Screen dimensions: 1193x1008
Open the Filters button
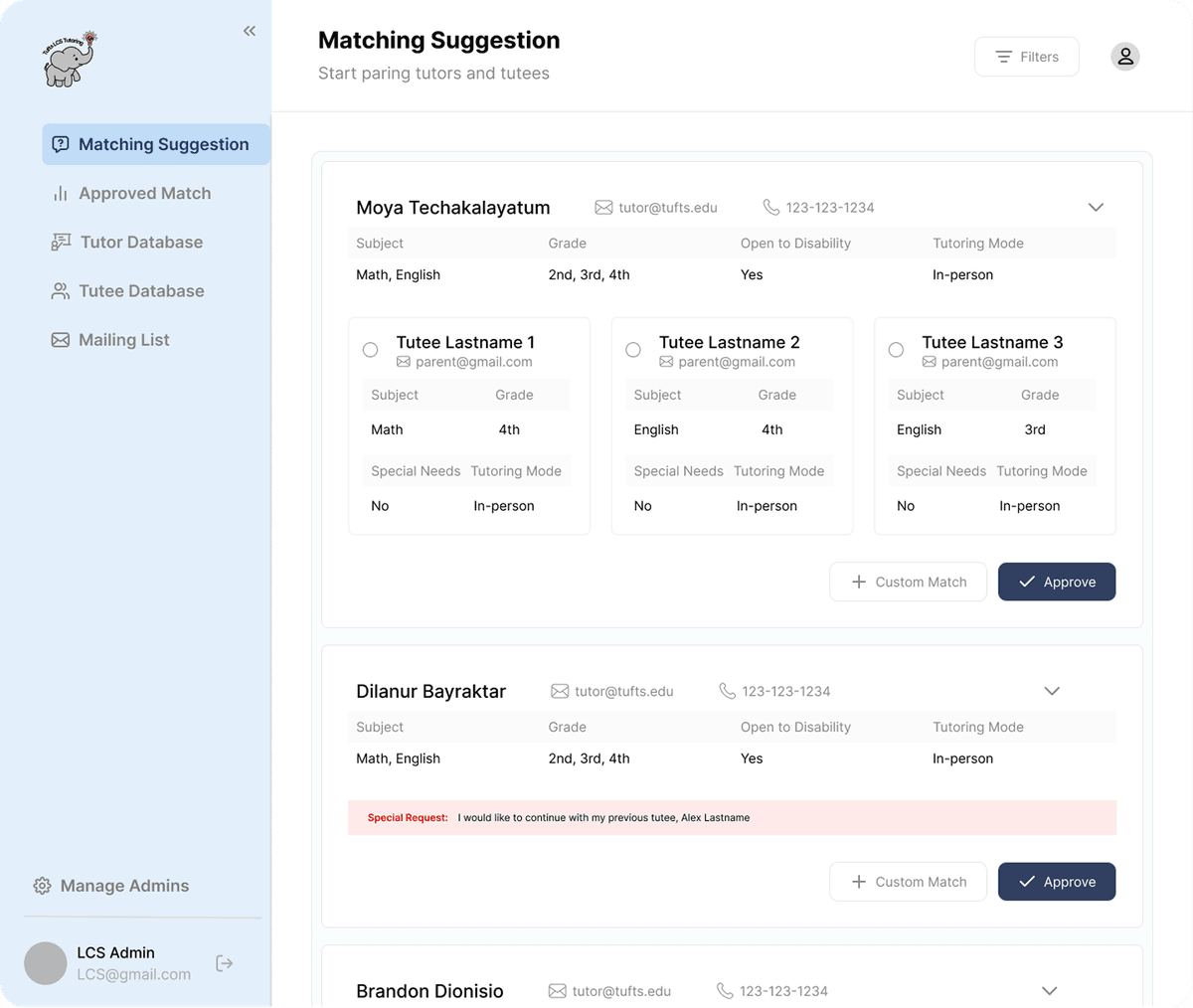pos(1026,57)
